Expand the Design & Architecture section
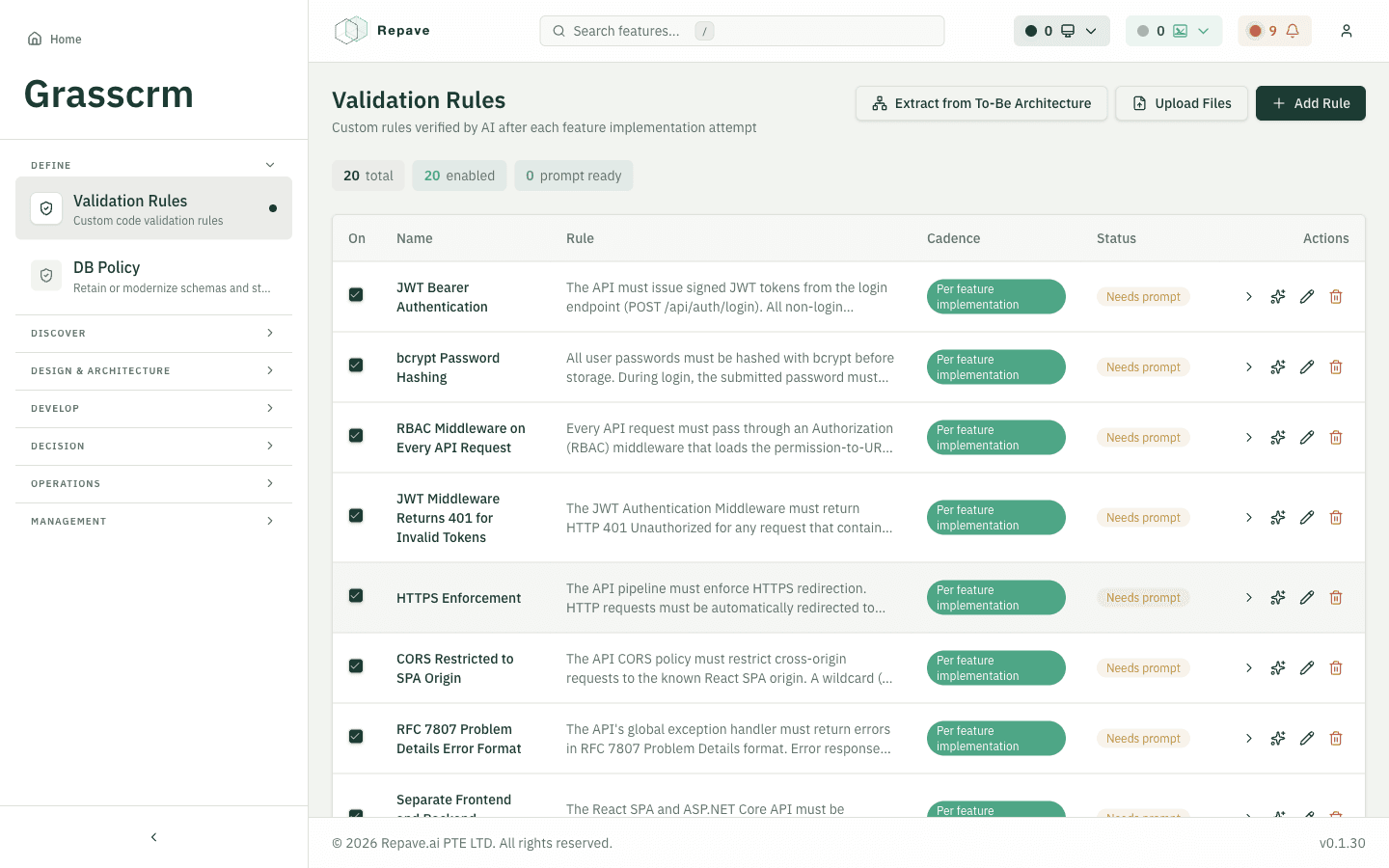The width and height of the screenshot is (1389, 868). [153, 371]
